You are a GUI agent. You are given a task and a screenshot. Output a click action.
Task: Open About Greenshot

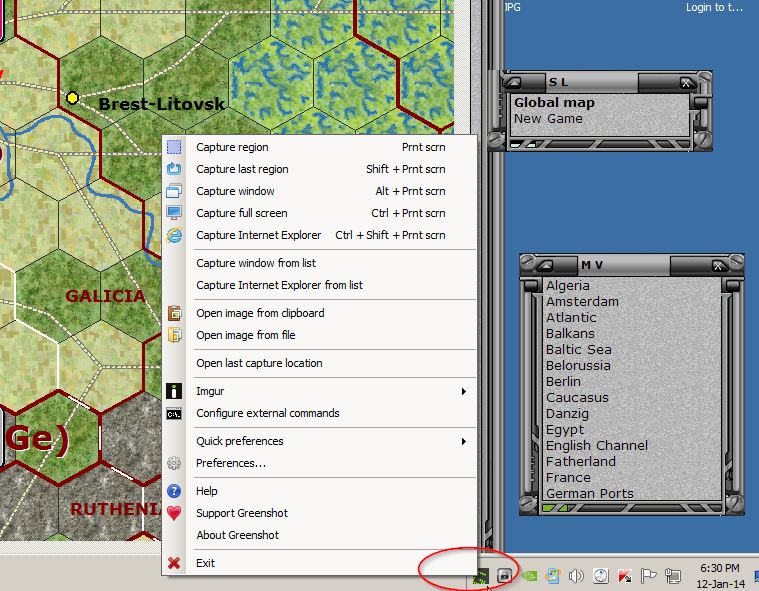[319, 535]
